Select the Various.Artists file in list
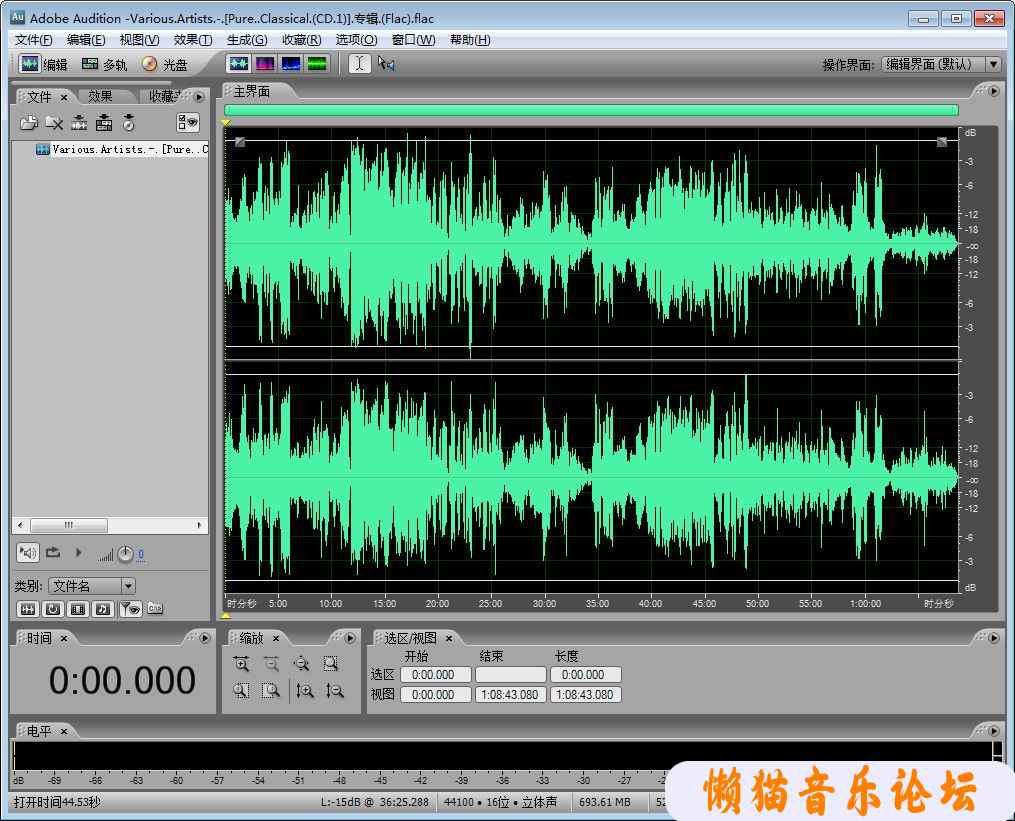The height and width of the screenshot is (821, 1015). pyautogui.click(x=122, y=150)
